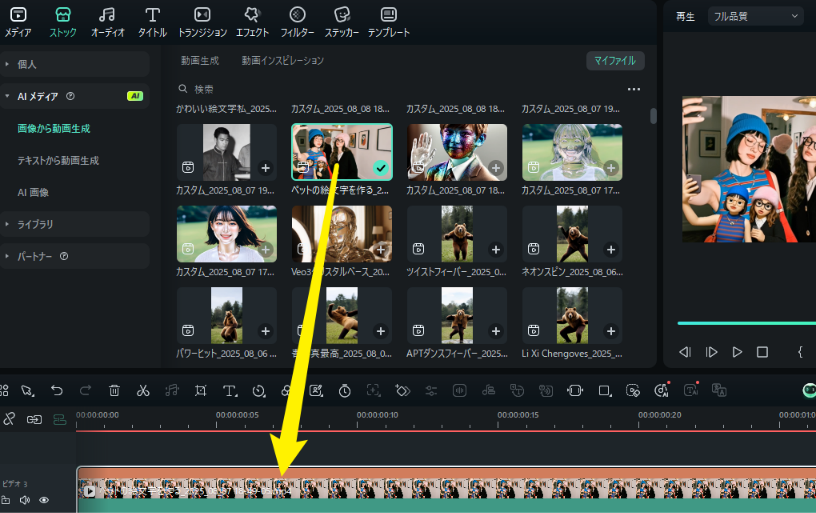Click the audio detach music-note icon

point(172,391)
